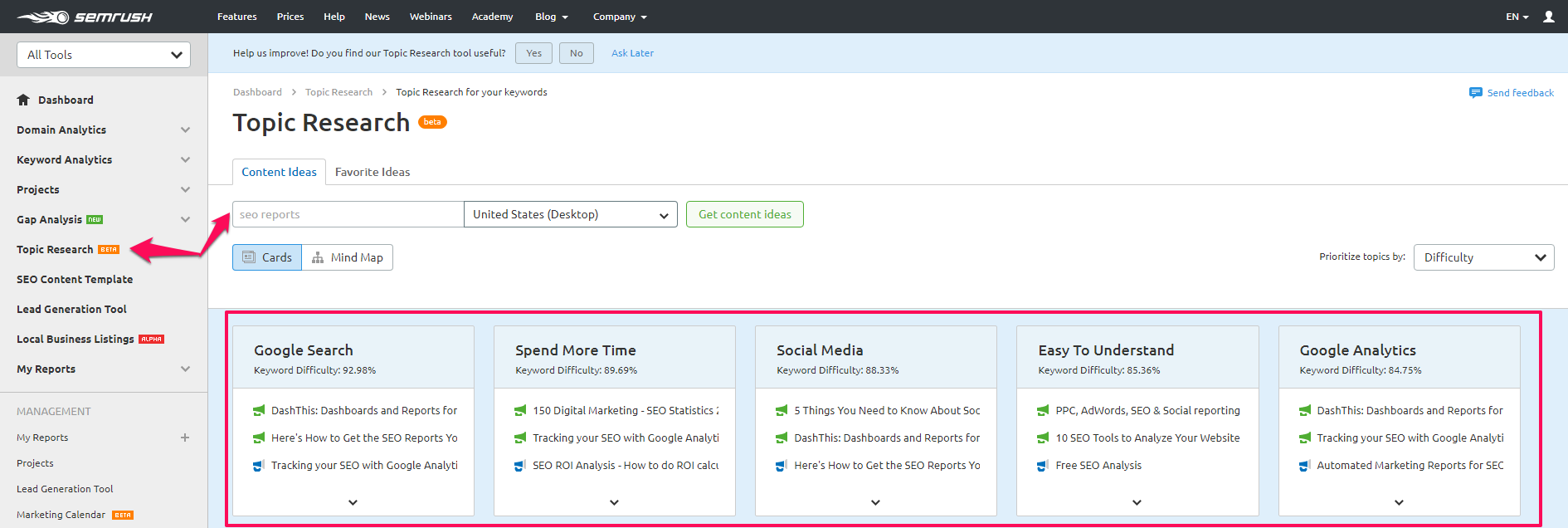The height and width of the screenshot is (528, 1568).
Task: Expand the My Reports sidebar section chevron
Action: 185,369
